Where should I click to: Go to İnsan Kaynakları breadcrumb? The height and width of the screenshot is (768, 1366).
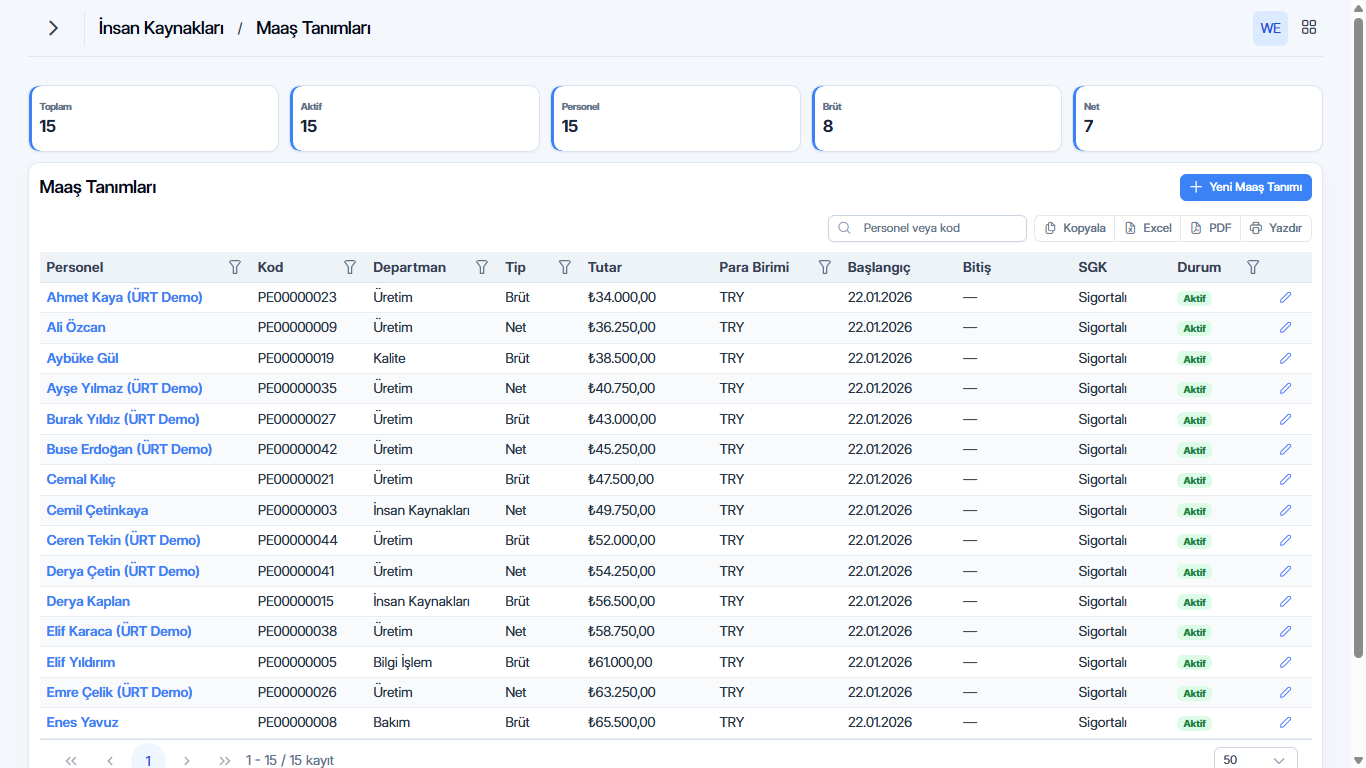click(161, 28)
